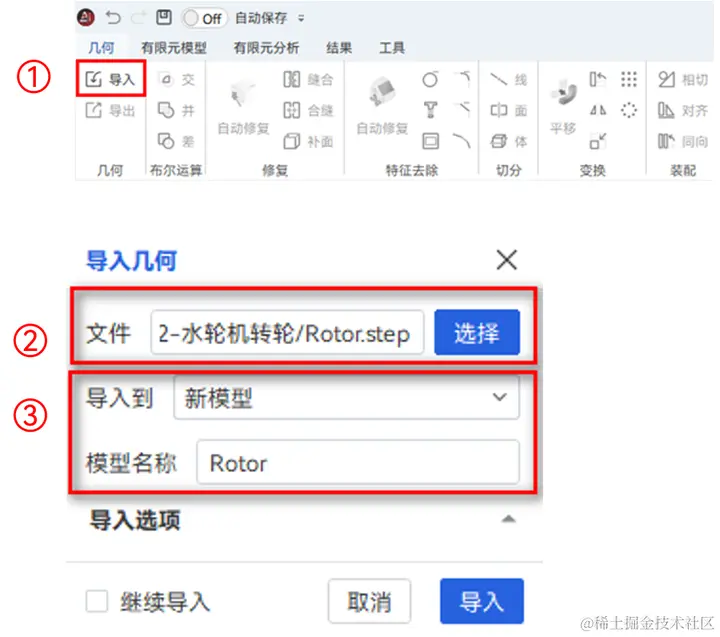Viewport: 720px width, 637px height.
Task: Click the 文件 path input field
Action: (287, 333)
